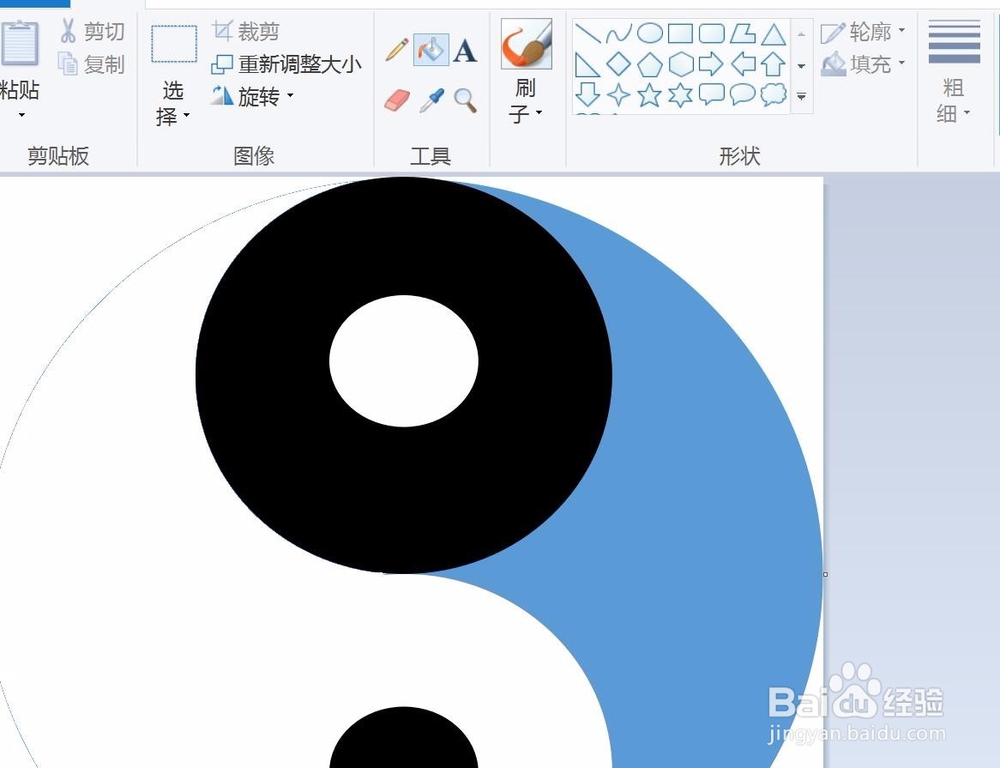Choose the Pentagon shape
The image size is (1000, 768).
coord(649,64)
